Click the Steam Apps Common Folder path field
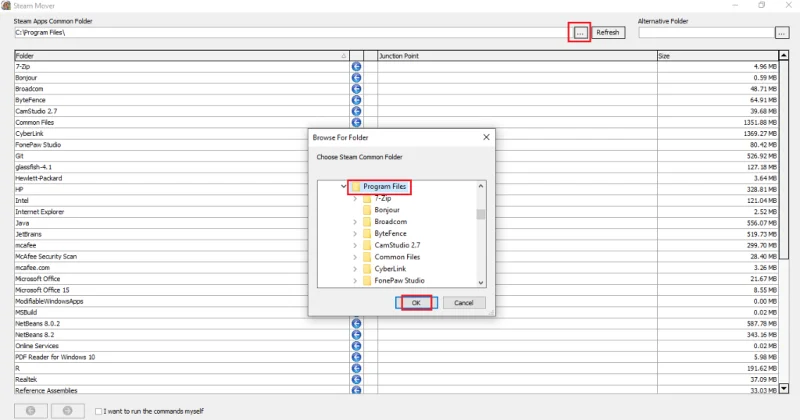 coord(292,33)
